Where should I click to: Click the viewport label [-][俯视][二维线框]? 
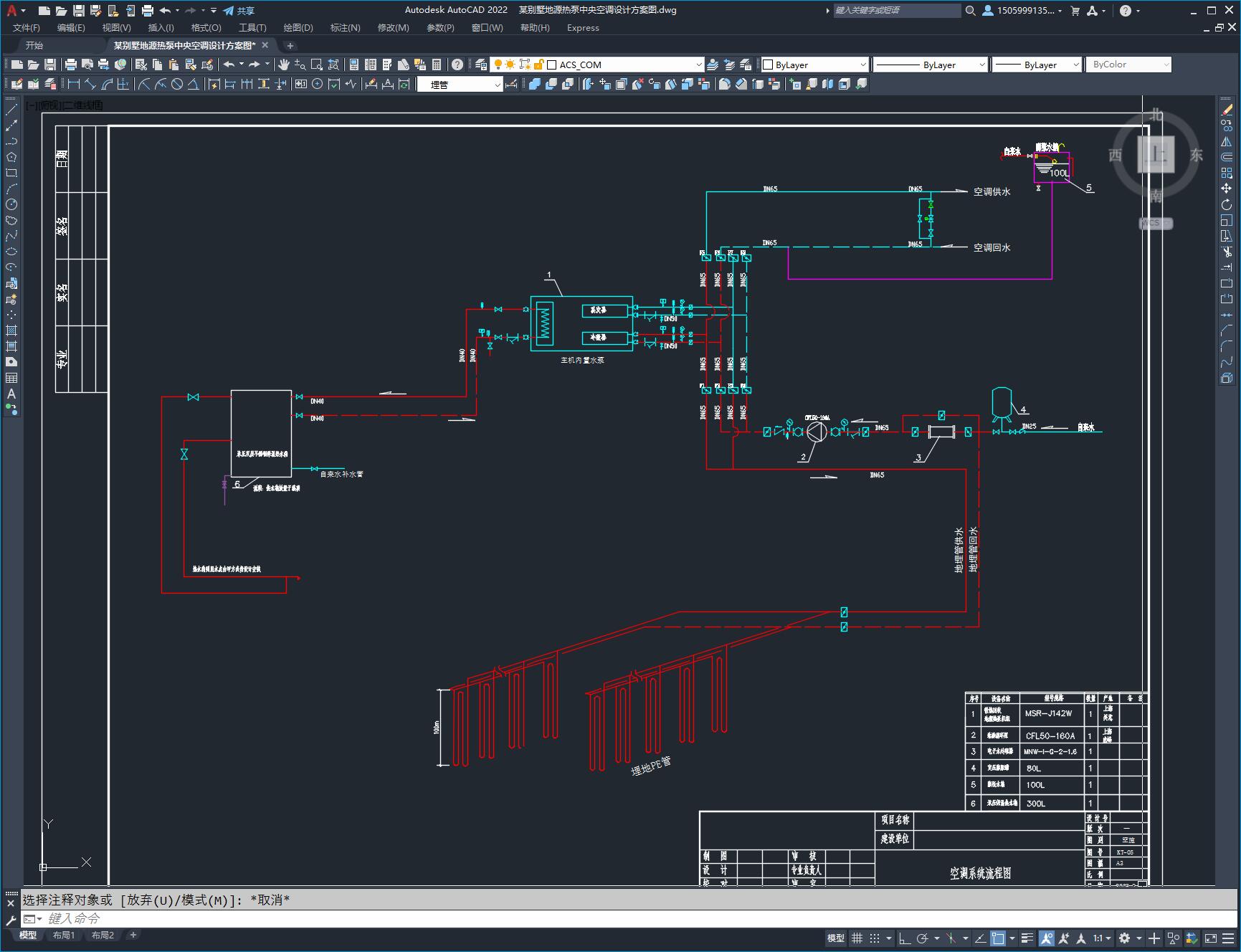coord(65,105)
